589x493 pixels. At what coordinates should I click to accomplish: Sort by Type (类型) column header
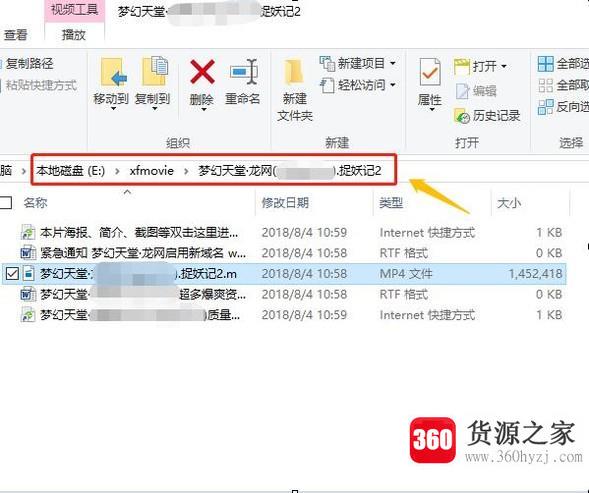click(391, 203)
